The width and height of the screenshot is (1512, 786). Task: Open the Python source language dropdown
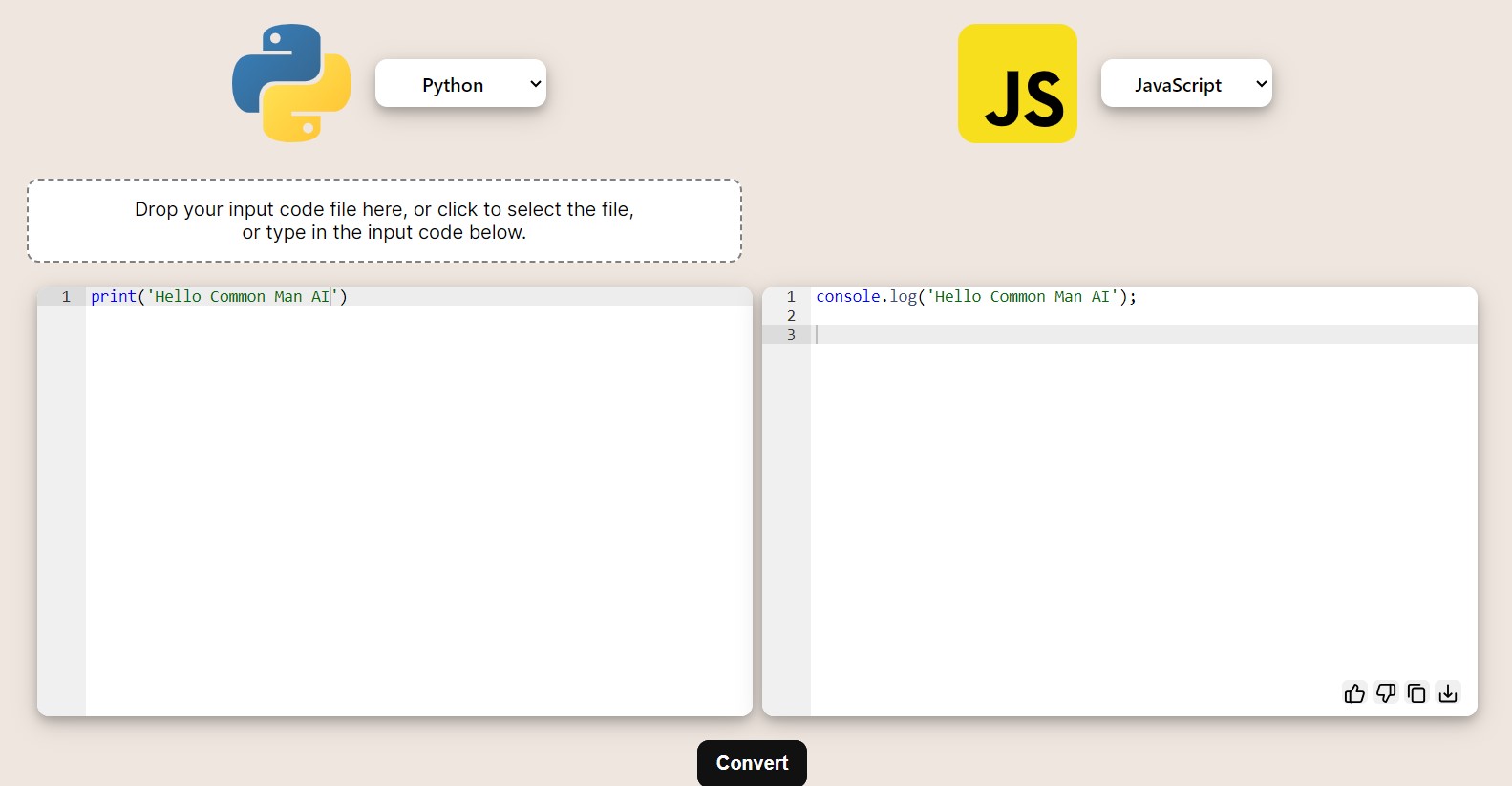(460, 83)
